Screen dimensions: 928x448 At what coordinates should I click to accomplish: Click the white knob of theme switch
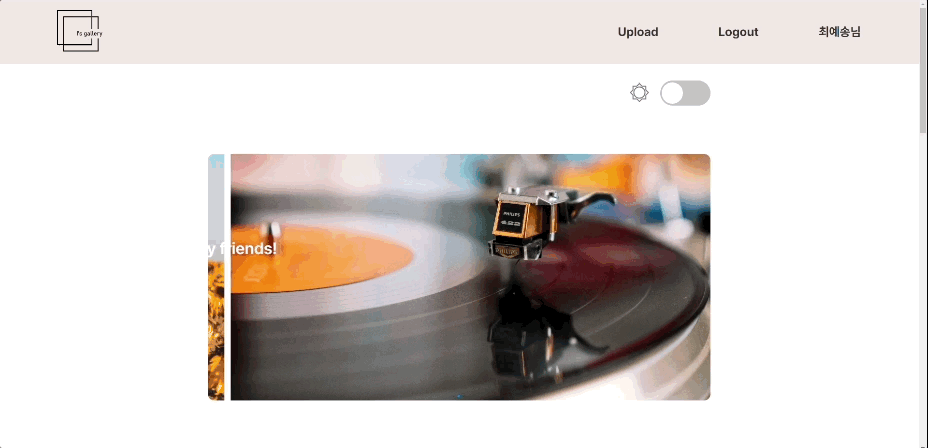[672, 93]
